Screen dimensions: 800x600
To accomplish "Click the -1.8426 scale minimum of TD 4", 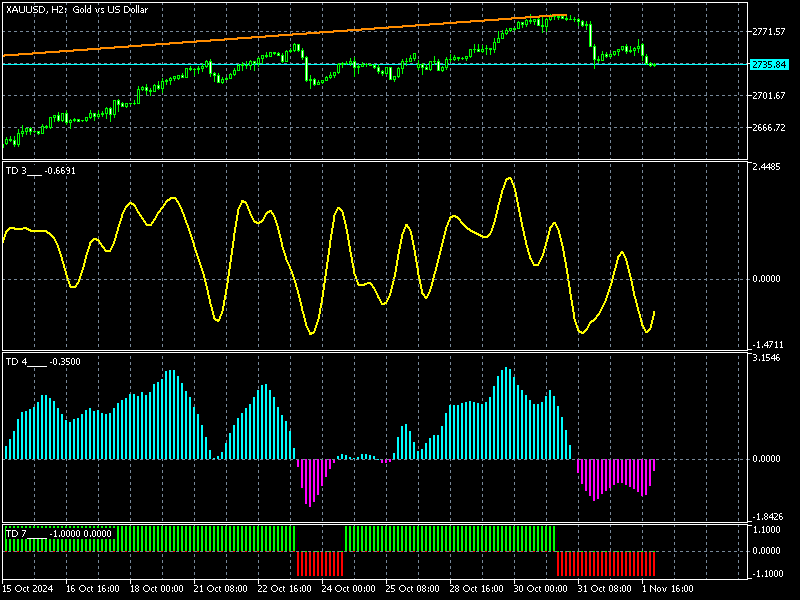I will [x=766, y=517].
